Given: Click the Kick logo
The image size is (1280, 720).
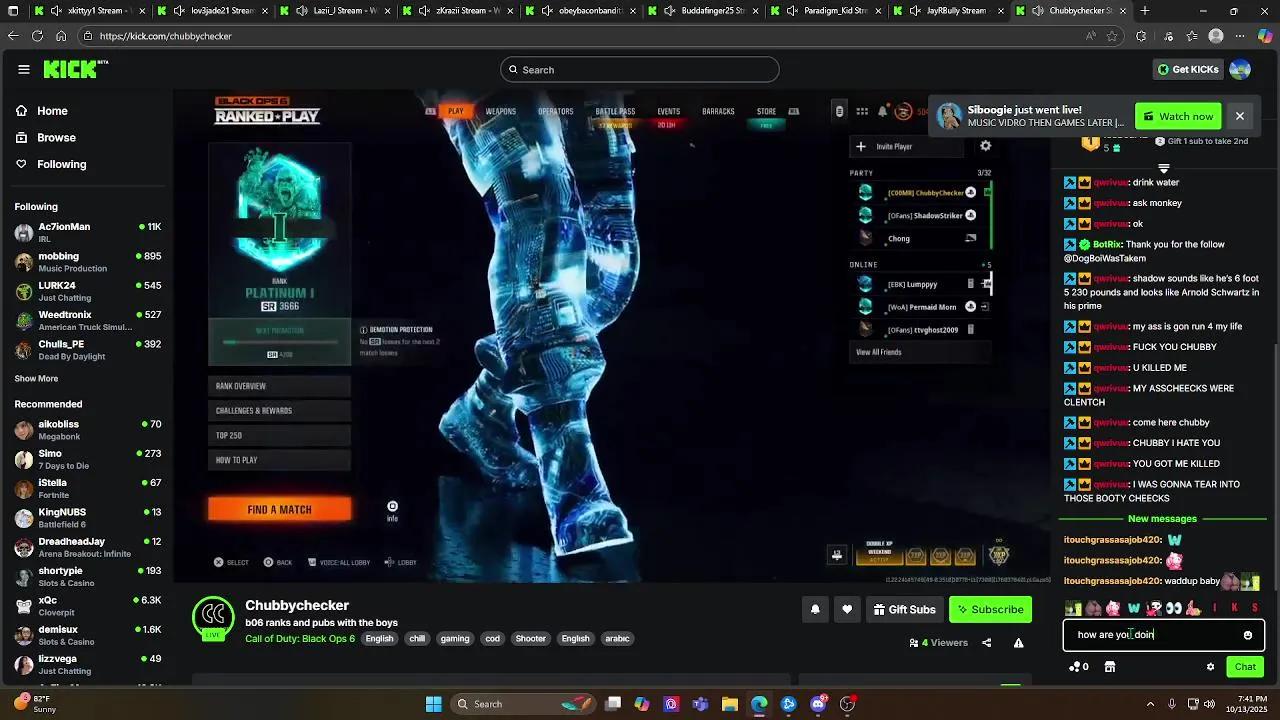Looking at the screenshot, I should tap(75, 69).
